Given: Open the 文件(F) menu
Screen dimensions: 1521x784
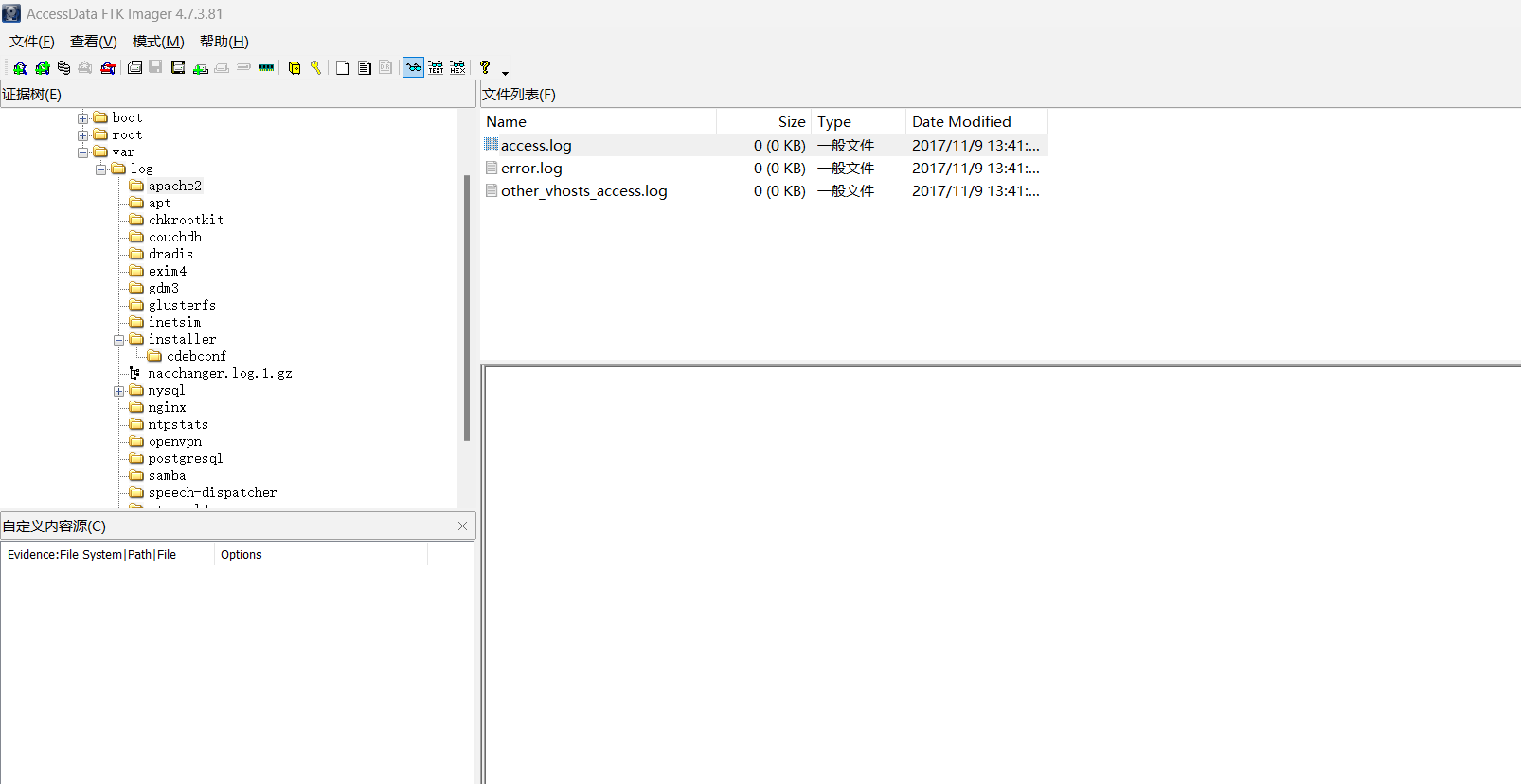Looking at the screenshot, I should click(32, 42).
